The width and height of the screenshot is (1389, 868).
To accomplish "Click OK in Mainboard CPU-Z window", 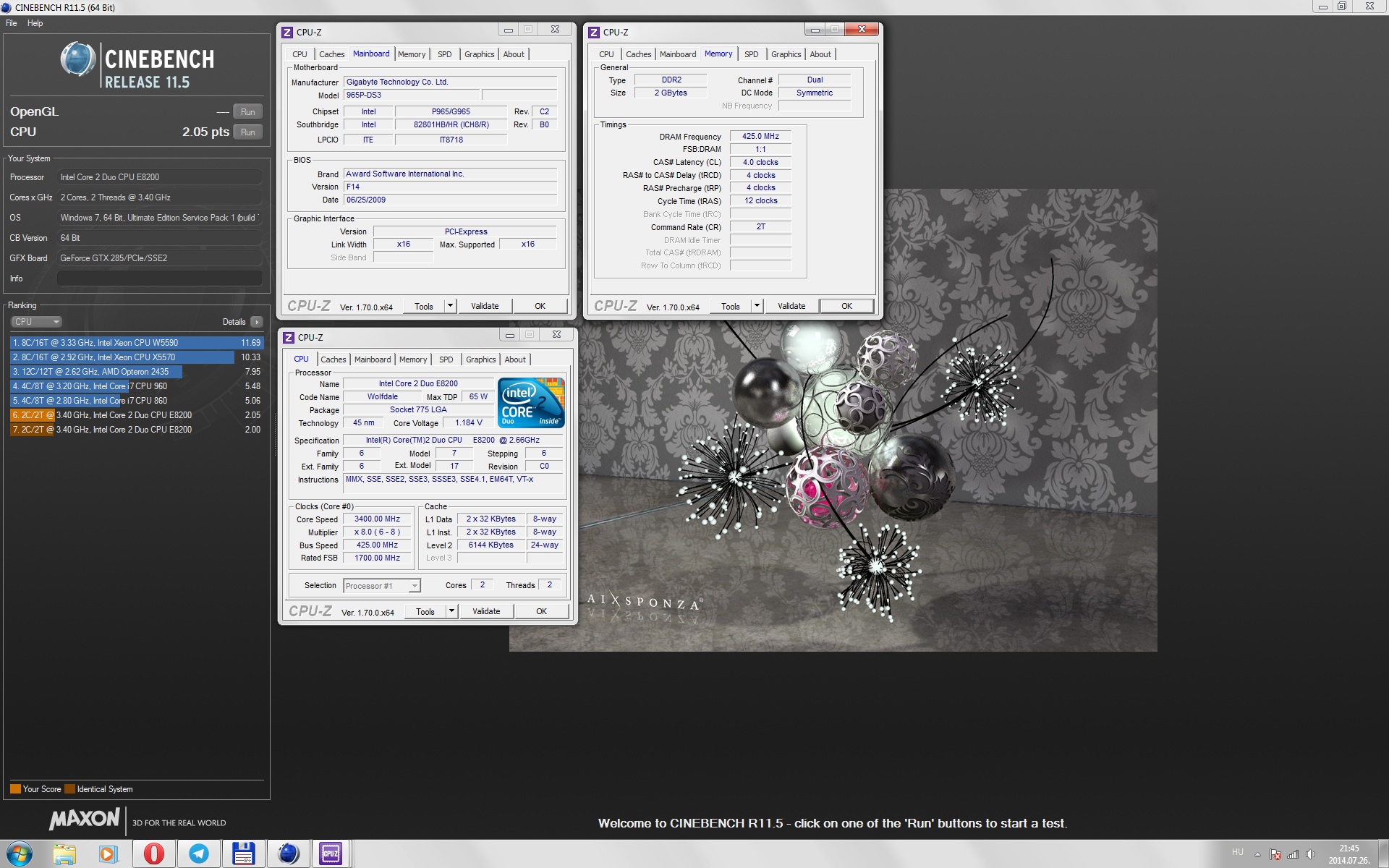I will (x=540, y=306).
